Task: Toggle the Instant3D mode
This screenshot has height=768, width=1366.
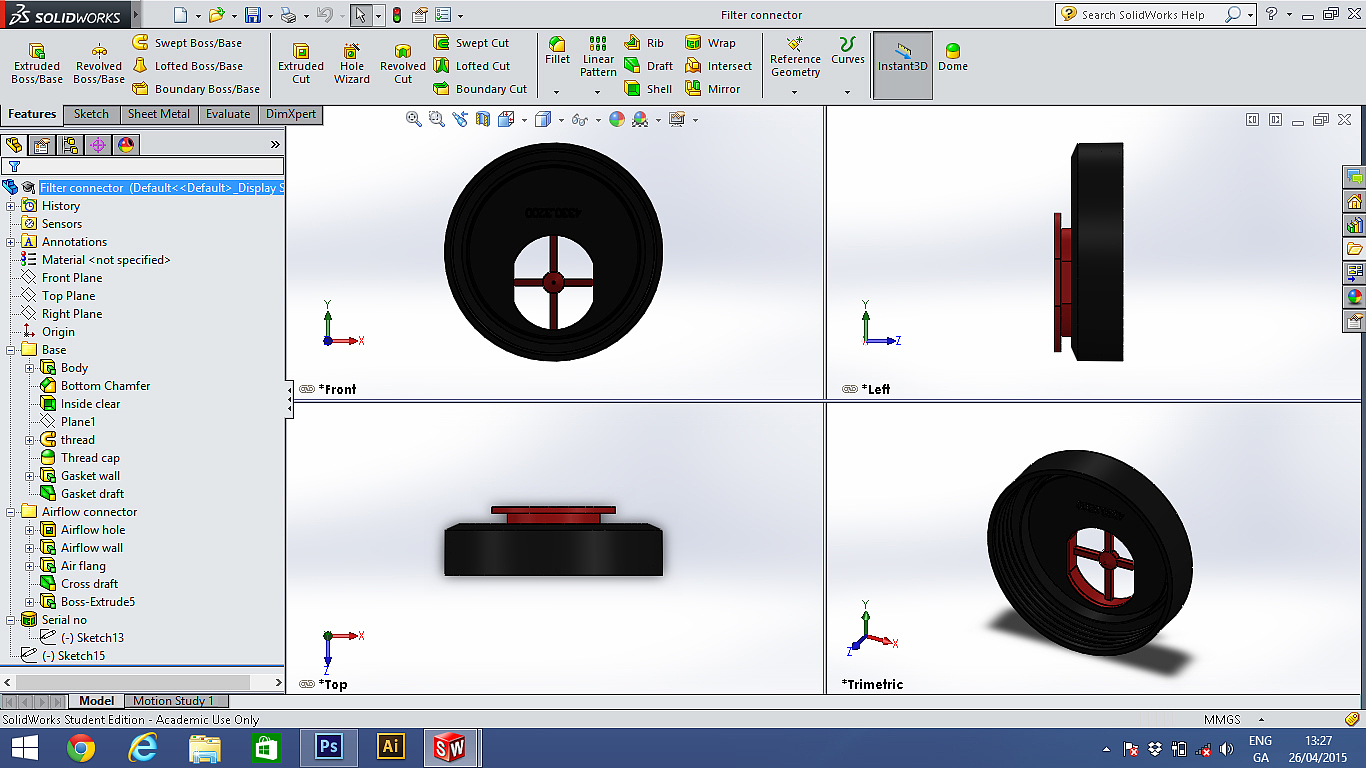Action: click(x=903, y=58)
